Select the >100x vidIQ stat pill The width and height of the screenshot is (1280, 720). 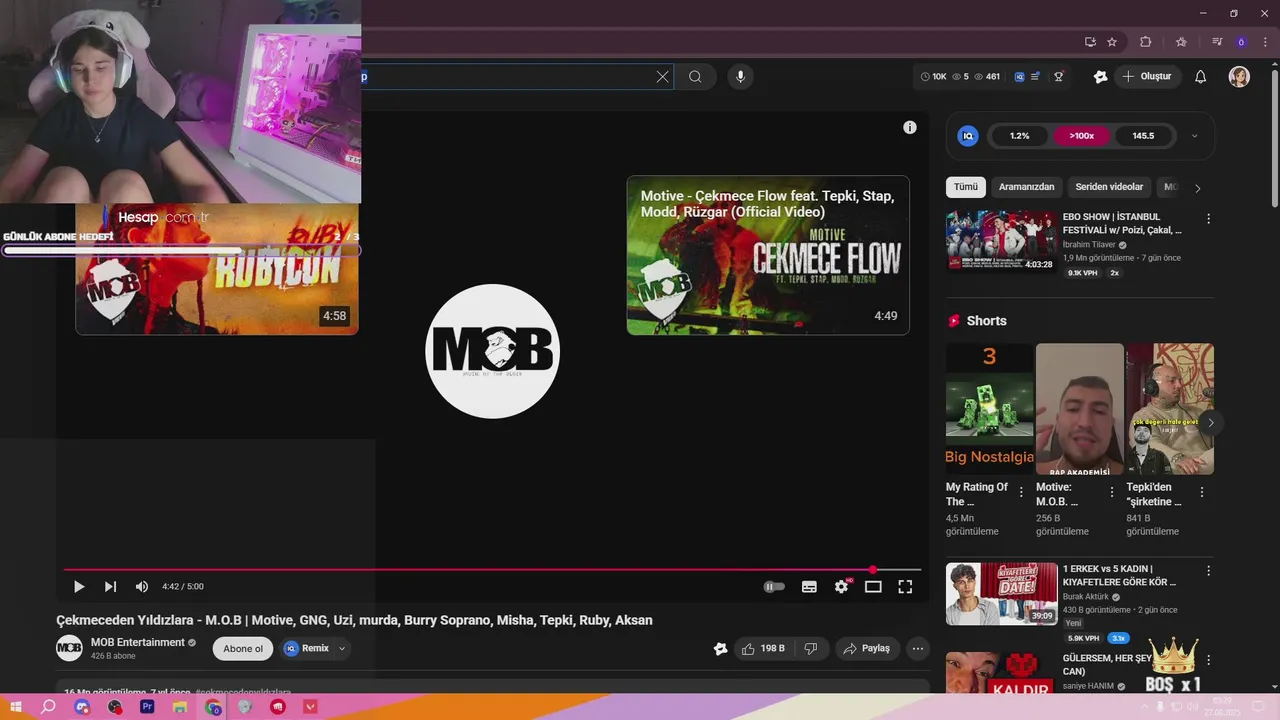coord(1081,136)
